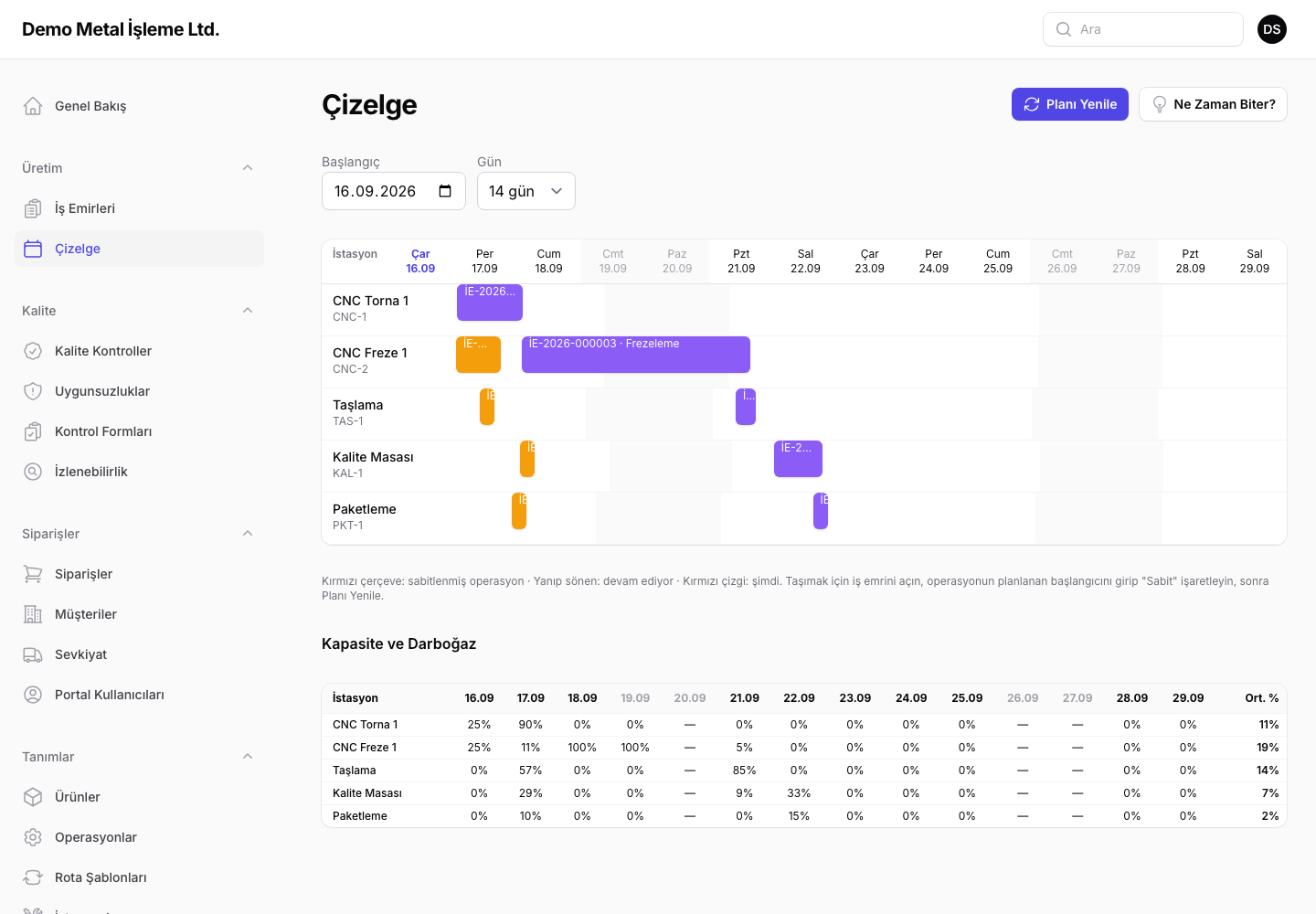Collapse the Siparişler section chevron
Screen dimensions: 1316x914
[248, 534]
